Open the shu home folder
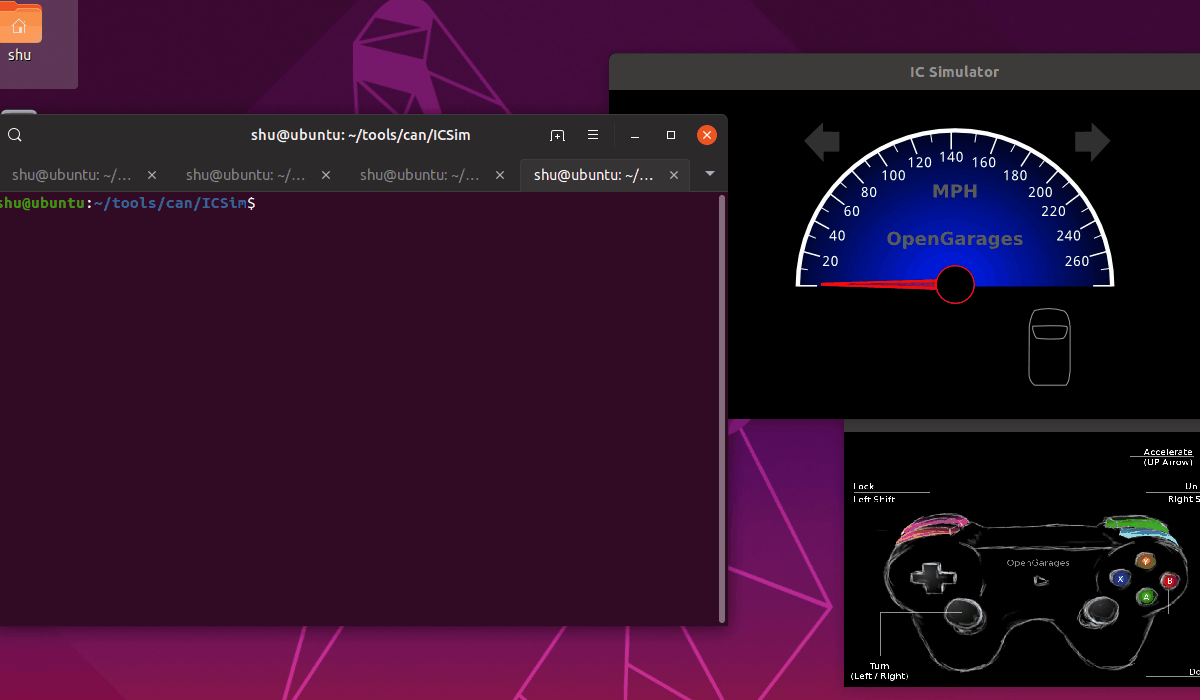 (20, 30)
